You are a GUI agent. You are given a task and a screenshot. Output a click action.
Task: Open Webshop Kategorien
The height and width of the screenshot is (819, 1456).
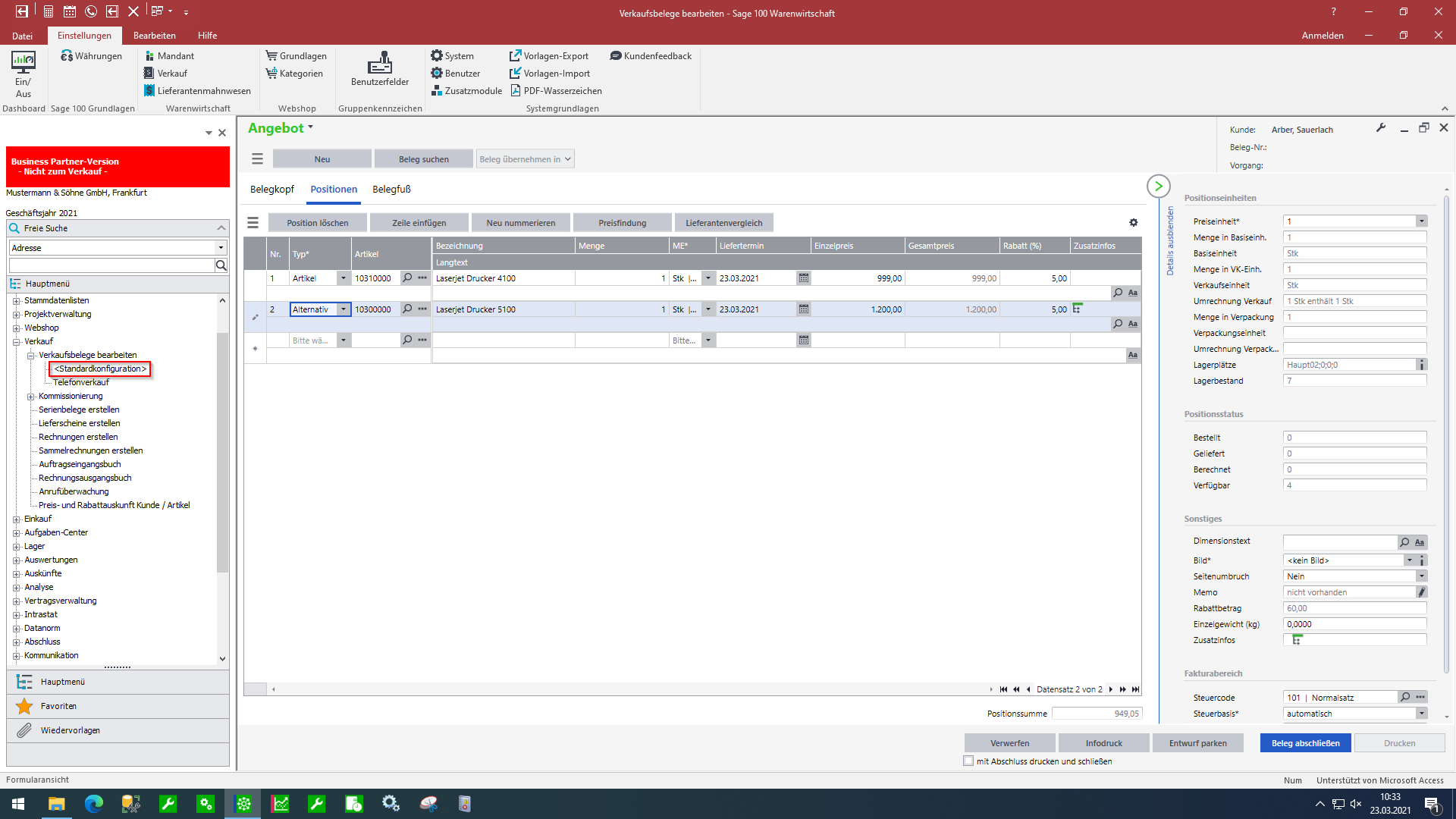[294, 74]
